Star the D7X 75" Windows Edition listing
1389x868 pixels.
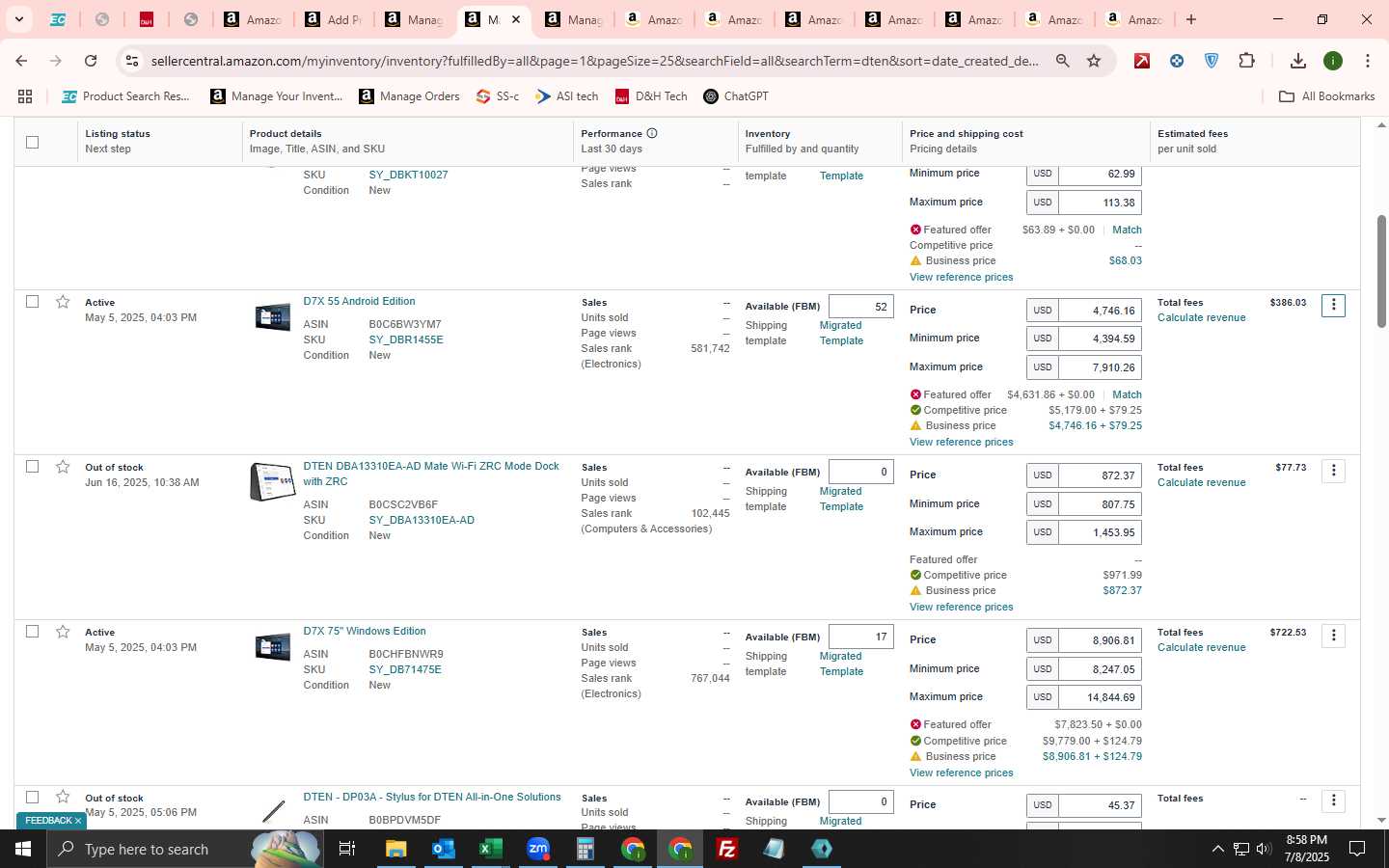click(x=63, y=632)
